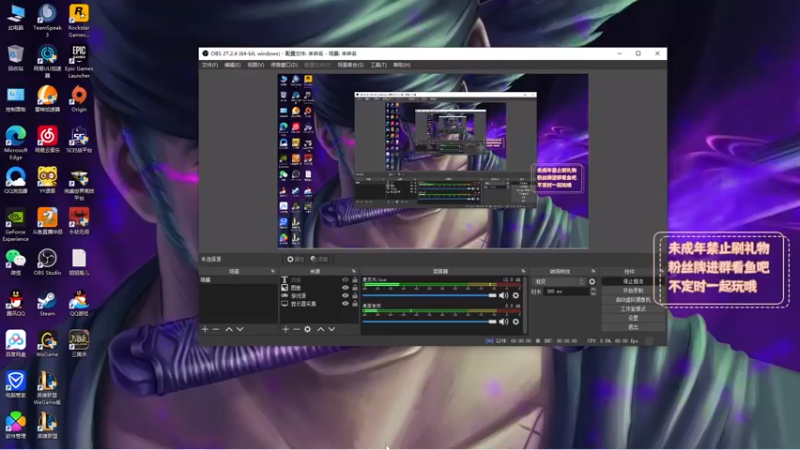Click 启动虚拟摄像机 button
Viewport: 800px width, 450px height.
pyautogui.click(x=633, y=299)
